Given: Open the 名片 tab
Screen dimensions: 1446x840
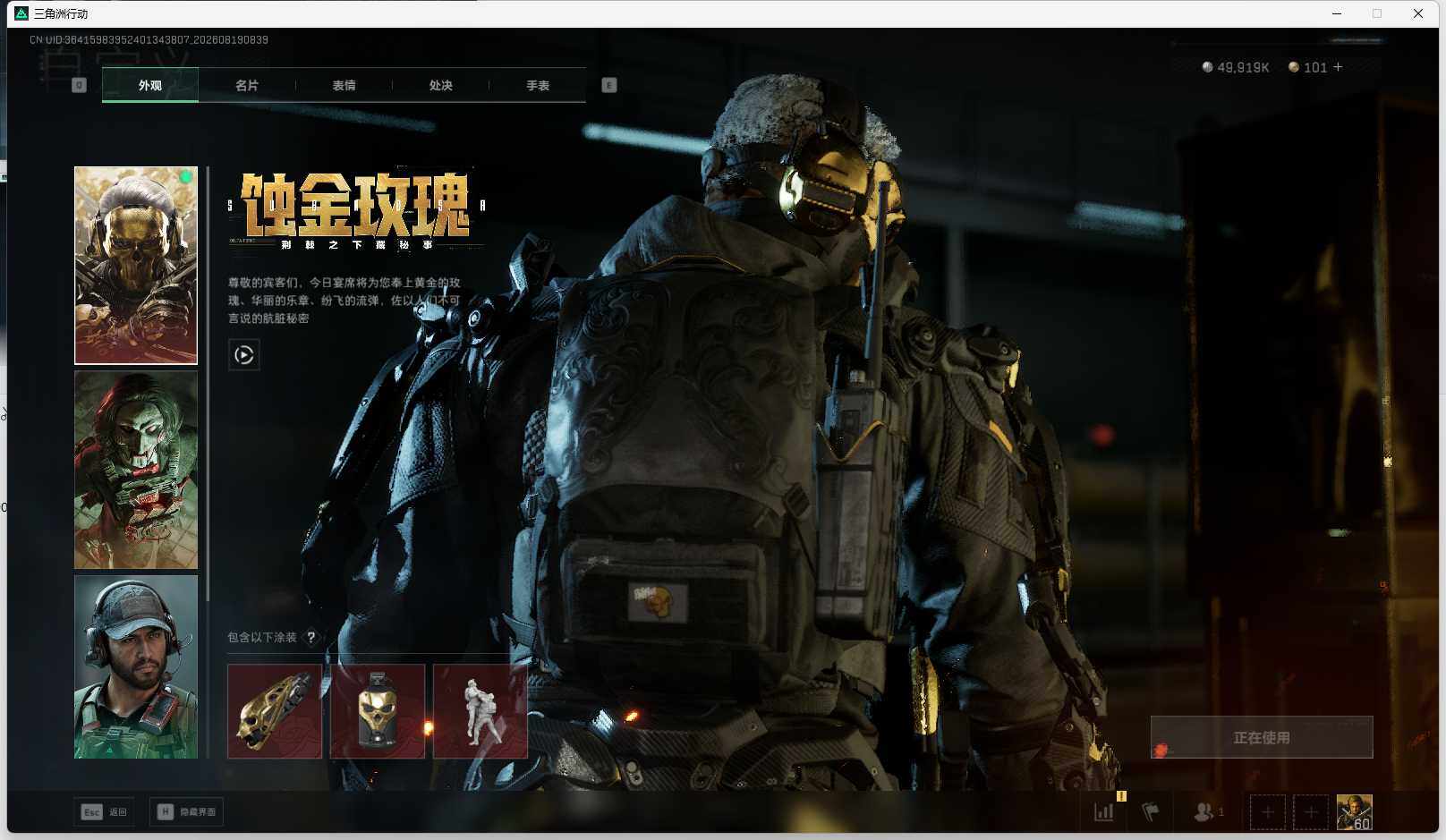Looking at the screenshot, I should click(x=247, y=85).
